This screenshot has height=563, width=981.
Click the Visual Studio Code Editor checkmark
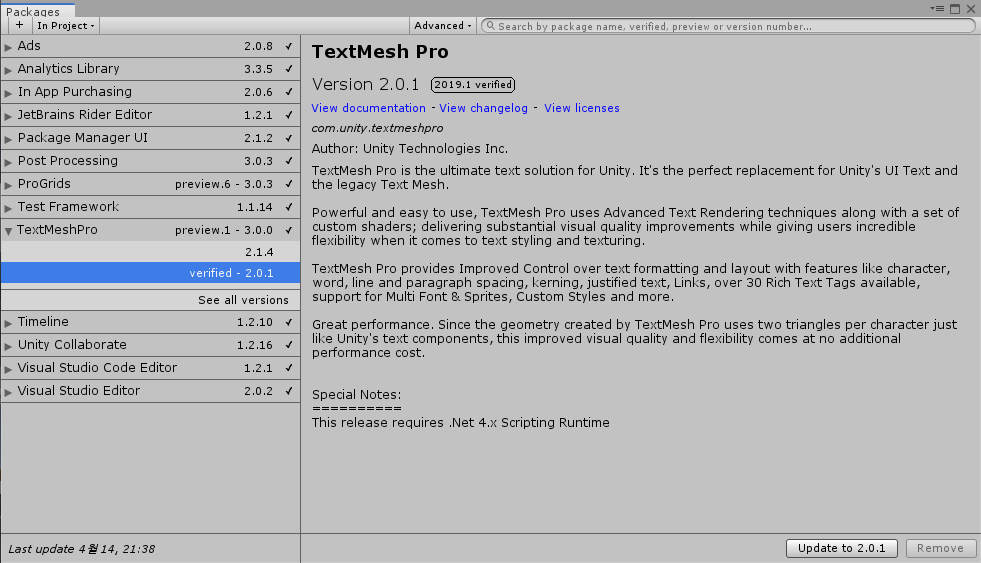click(289, 368)
